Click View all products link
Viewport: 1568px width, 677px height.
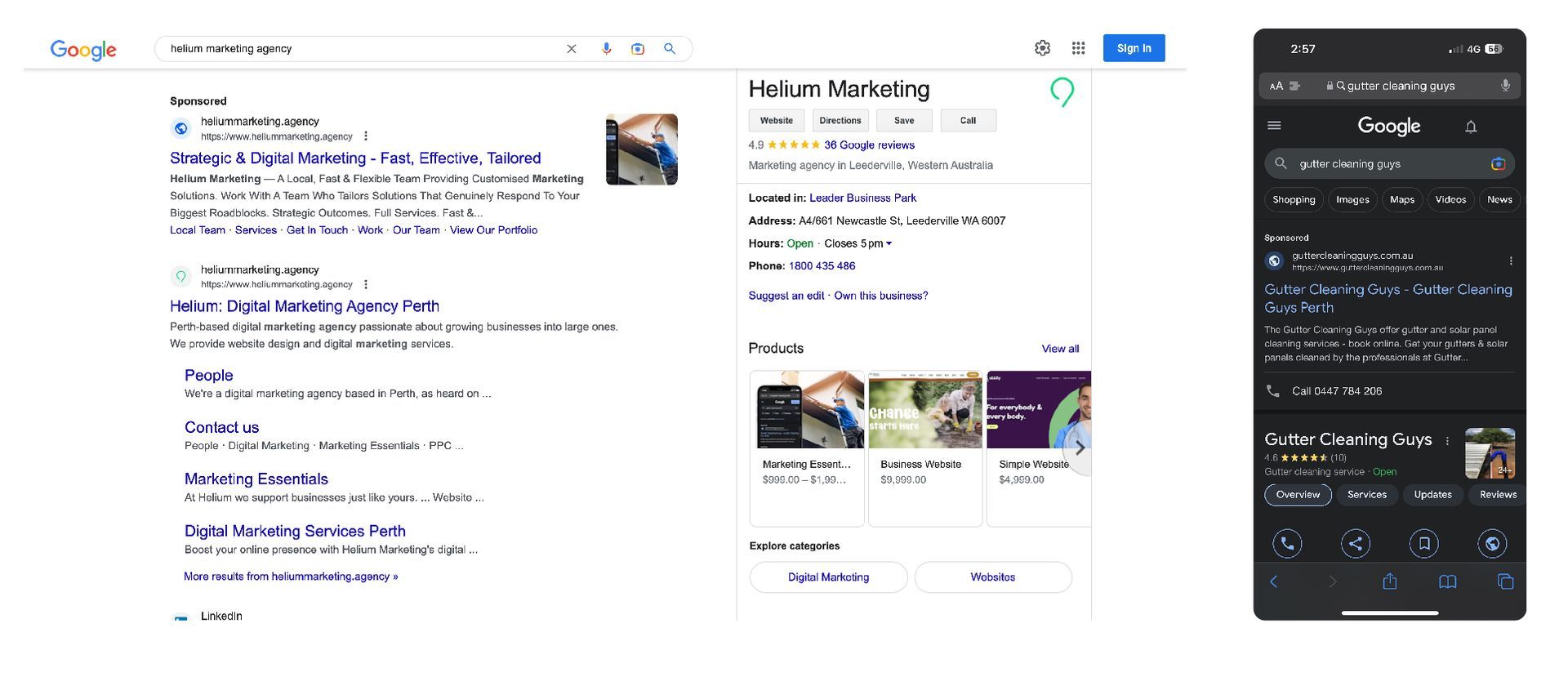tap(1060, 349)
